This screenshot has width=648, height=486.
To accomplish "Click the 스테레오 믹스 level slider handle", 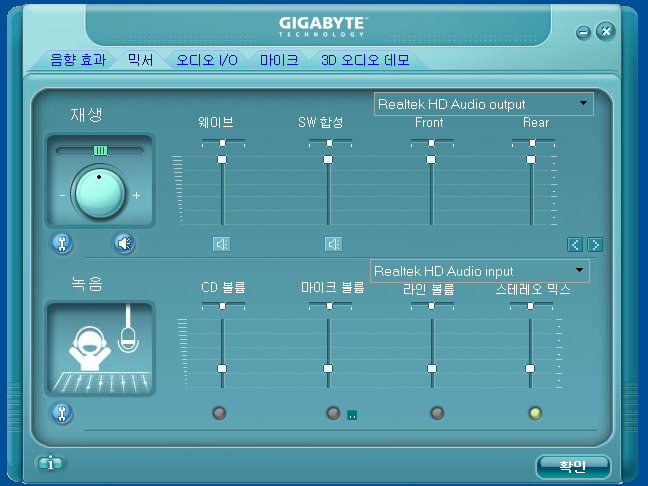I will (x=530, y=368).
